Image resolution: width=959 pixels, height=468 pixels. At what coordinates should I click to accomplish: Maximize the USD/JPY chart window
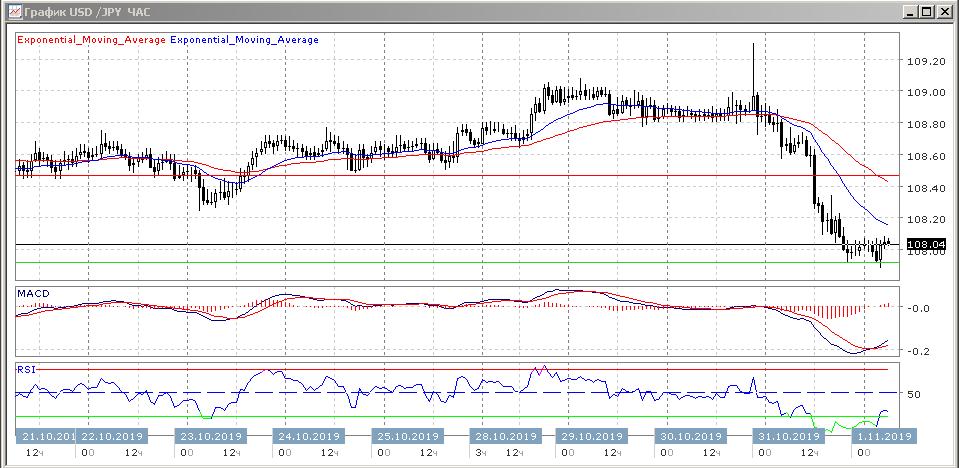[926, 12]
